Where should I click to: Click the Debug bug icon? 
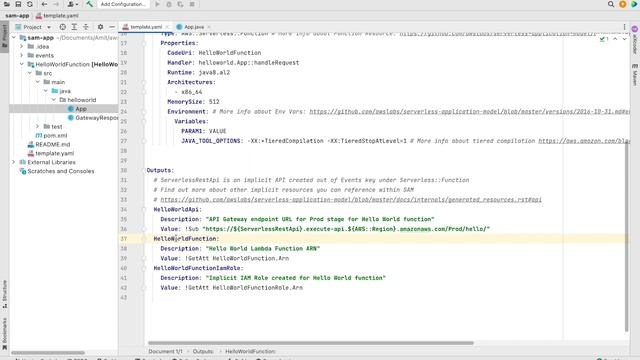169,4
